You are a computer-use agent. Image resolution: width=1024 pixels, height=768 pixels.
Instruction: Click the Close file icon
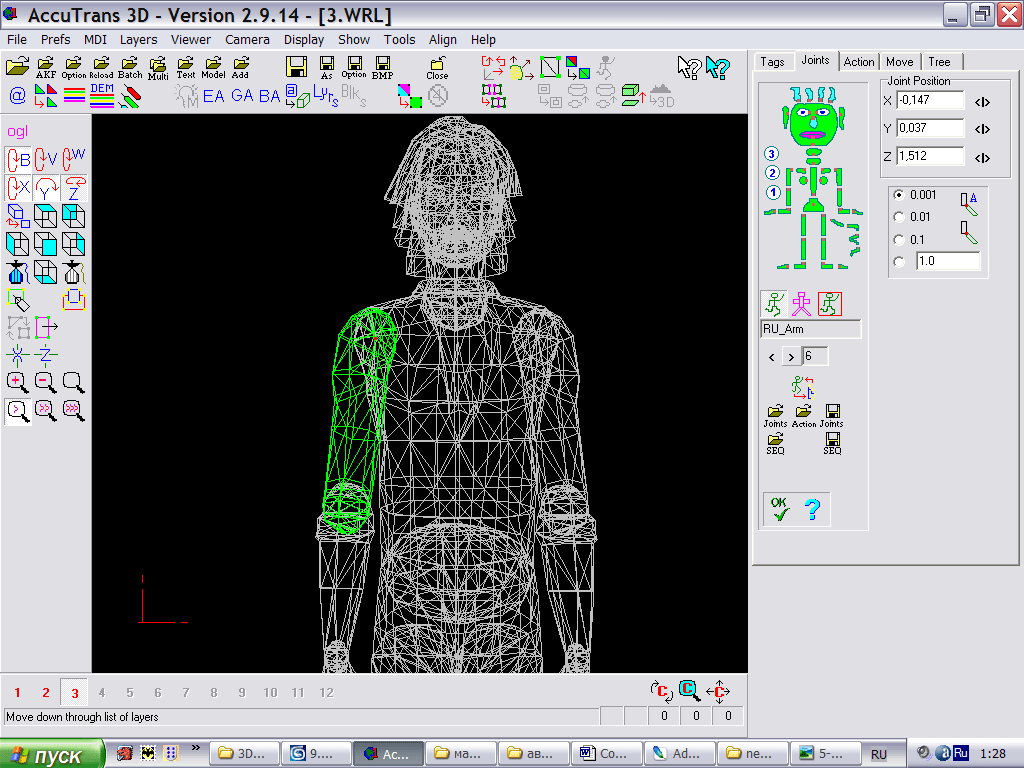coord(437,68)
